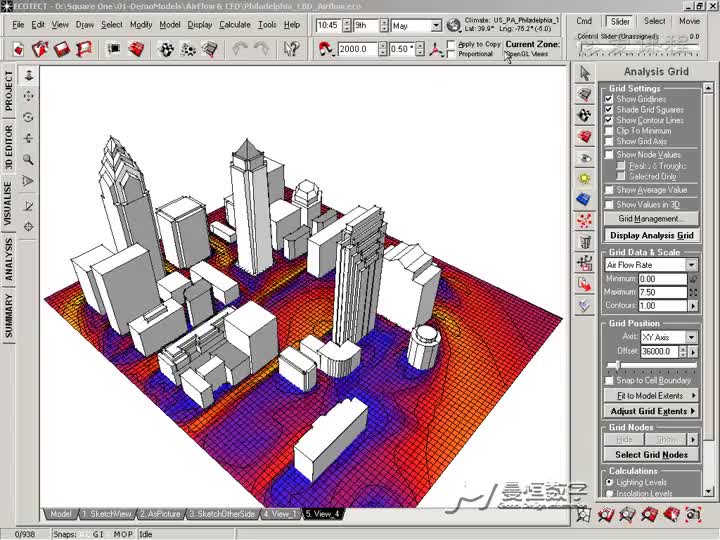Click the pan move icon in left toolbar

pyautogui.click(x=28, y=96)
